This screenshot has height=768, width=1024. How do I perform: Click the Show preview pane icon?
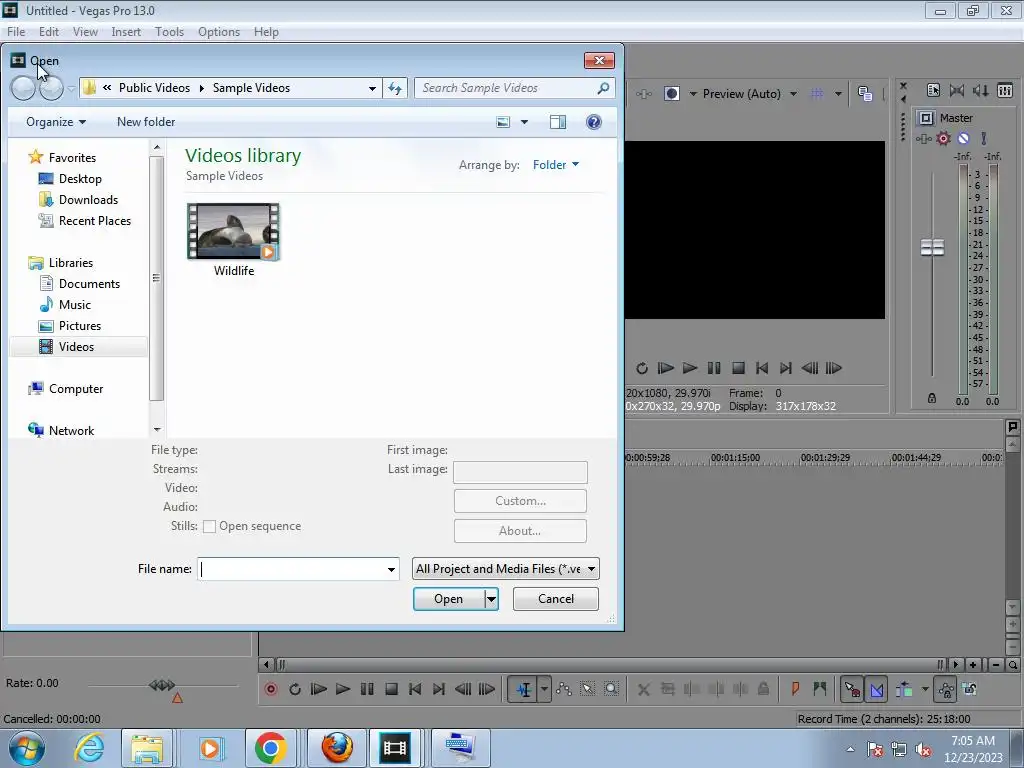pos(558,122)
